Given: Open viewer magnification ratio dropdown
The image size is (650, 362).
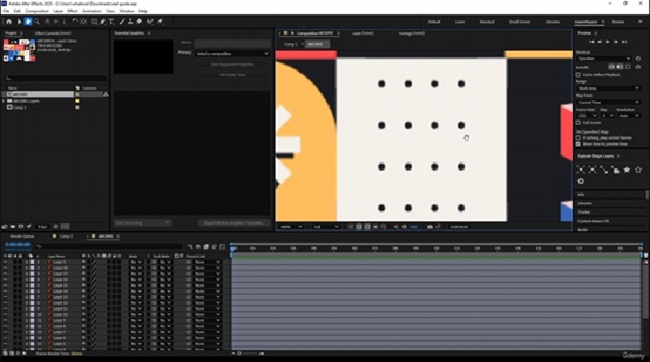Looking at the screenshot, I should pos(291,227).
